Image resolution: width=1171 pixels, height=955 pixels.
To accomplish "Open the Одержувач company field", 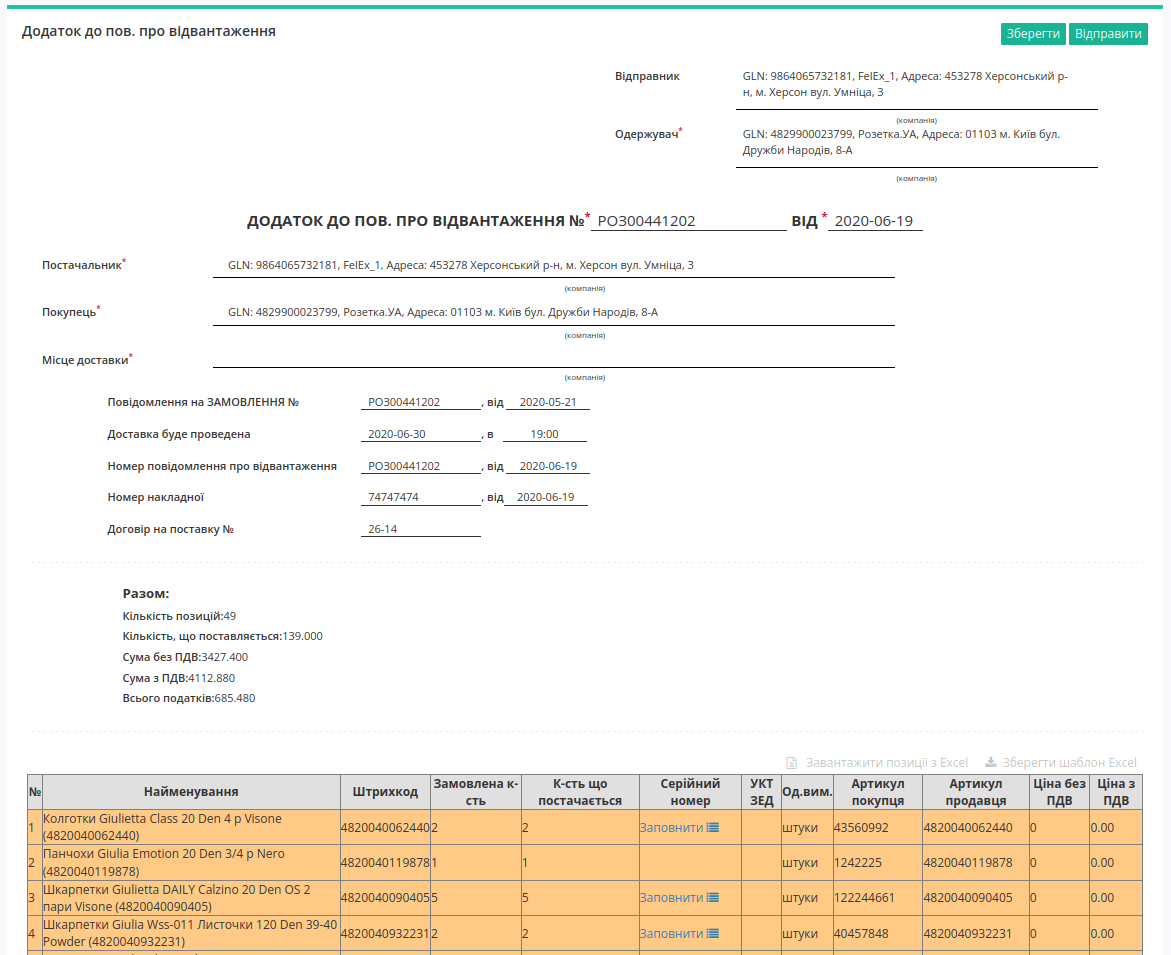I will coord(916,143).
